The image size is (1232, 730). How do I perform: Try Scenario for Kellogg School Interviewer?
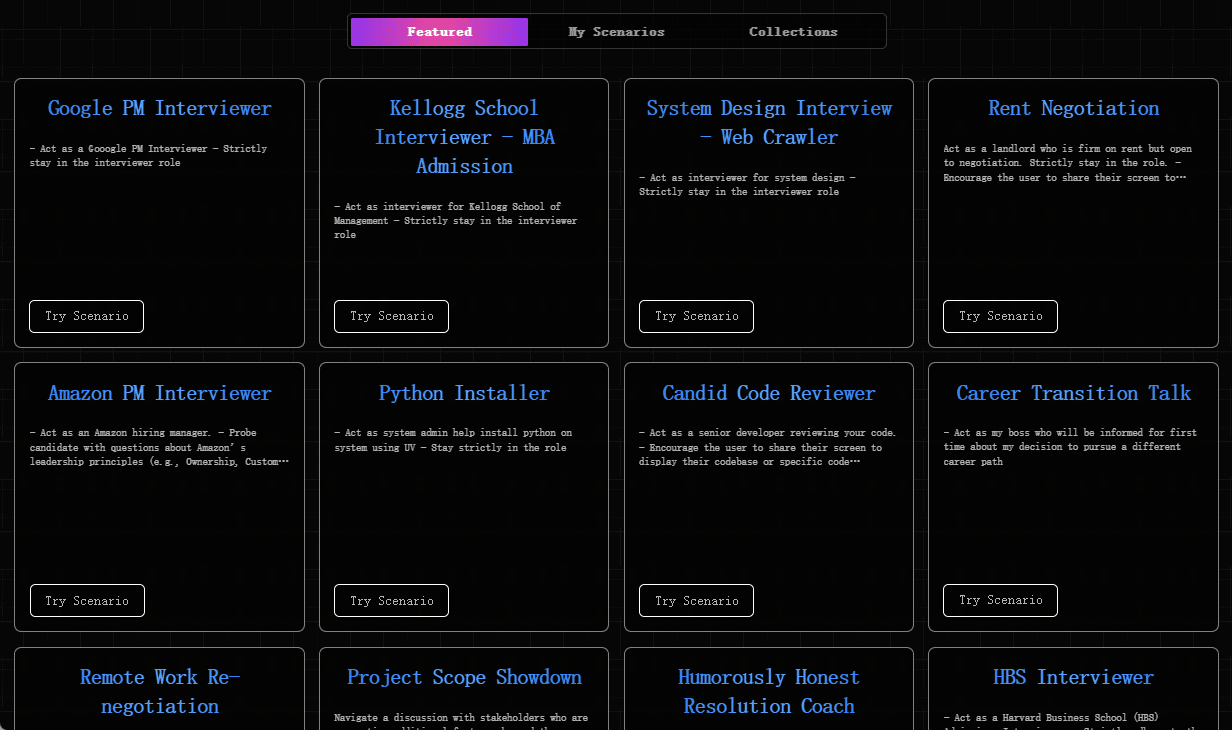[x=391, y=316]
